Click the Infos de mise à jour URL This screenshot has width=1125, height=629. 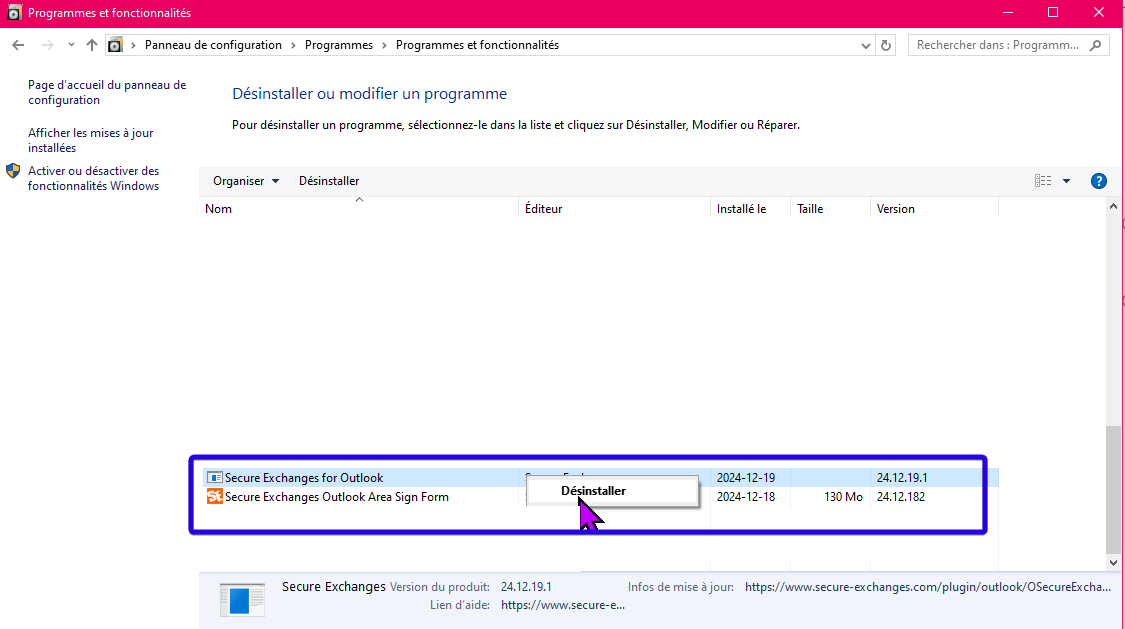pos(928,587)
